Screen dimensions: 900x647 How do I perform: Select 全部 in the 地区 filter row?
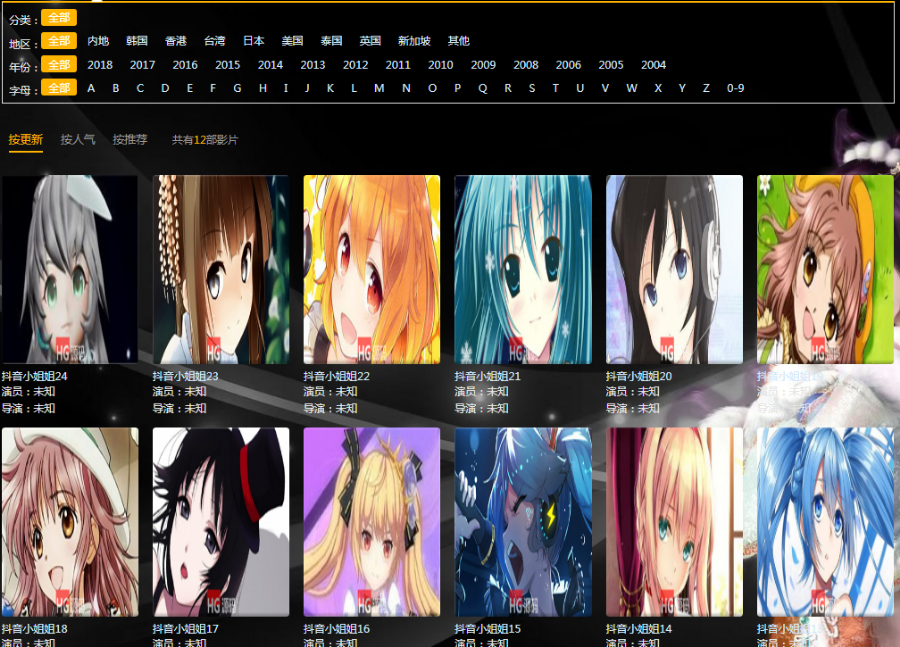(59, 41)
